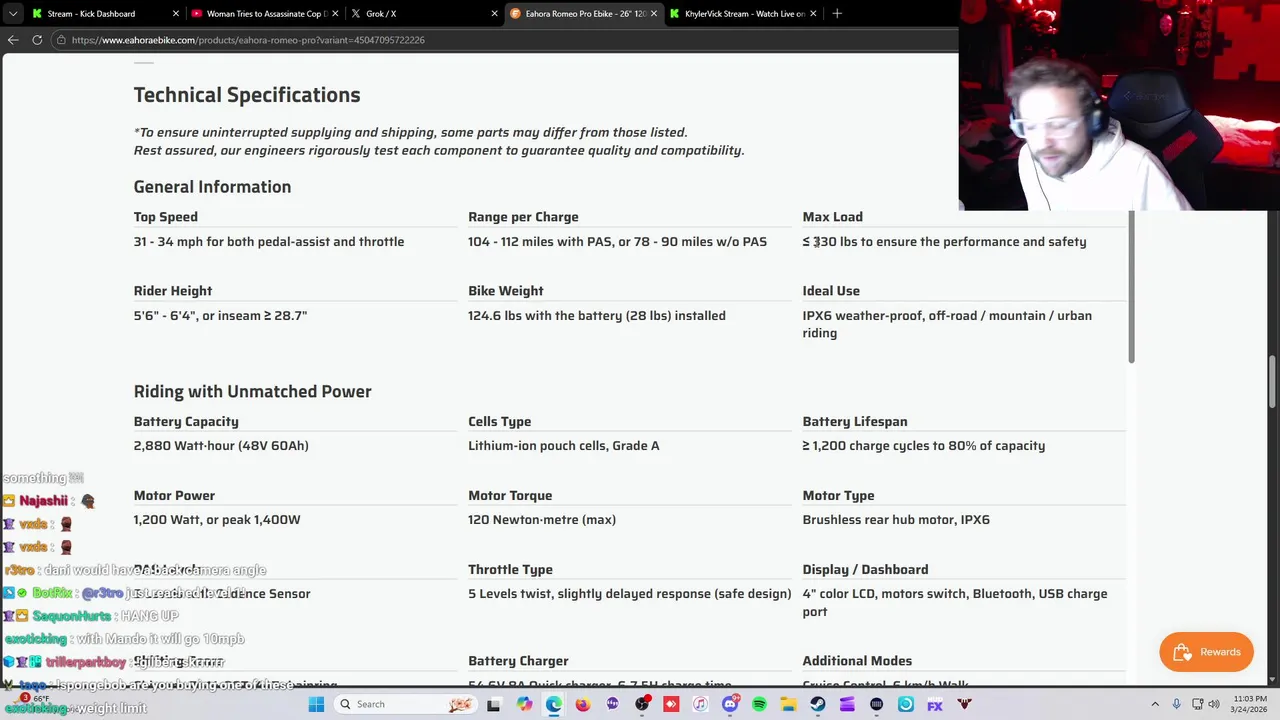Screen dimensions: 1280x720
Task: Open Spotify from the taskbar
Action: click(x=759, y=704)
